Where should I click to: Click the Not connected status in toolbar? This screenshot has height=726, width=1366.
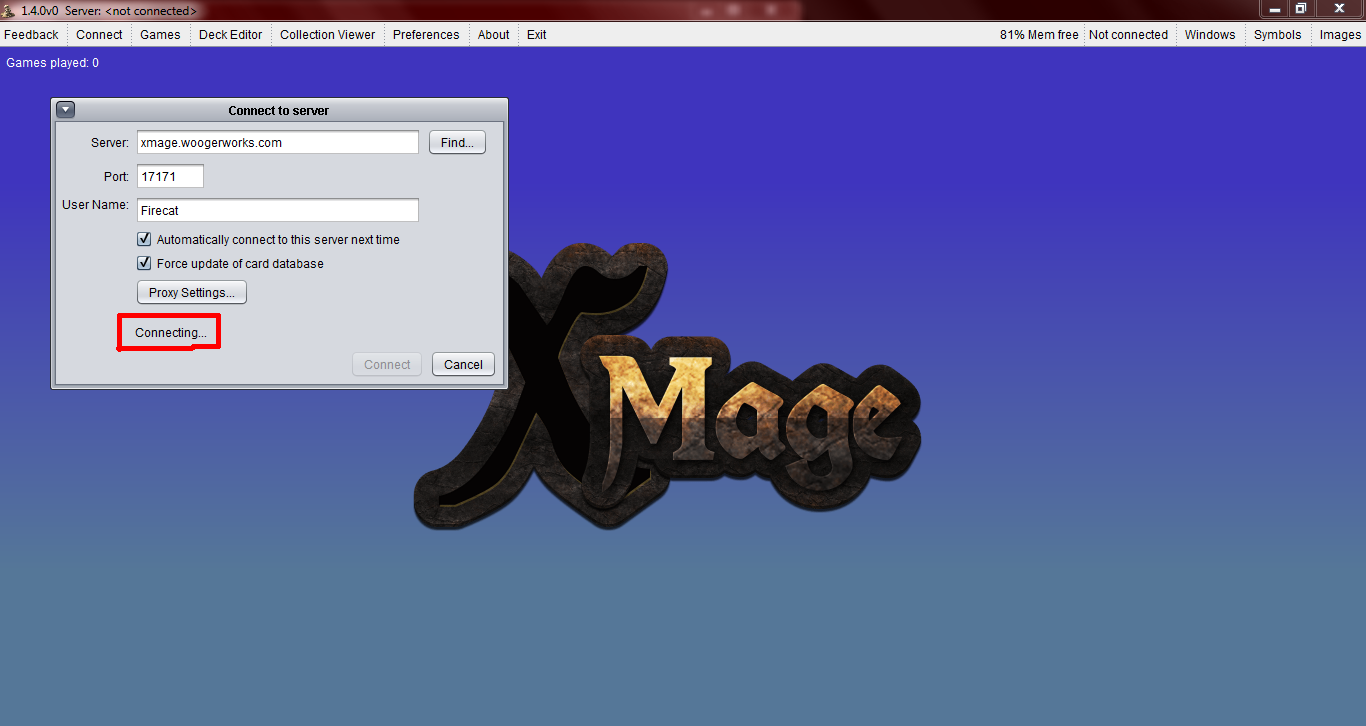pos(1128,34)
